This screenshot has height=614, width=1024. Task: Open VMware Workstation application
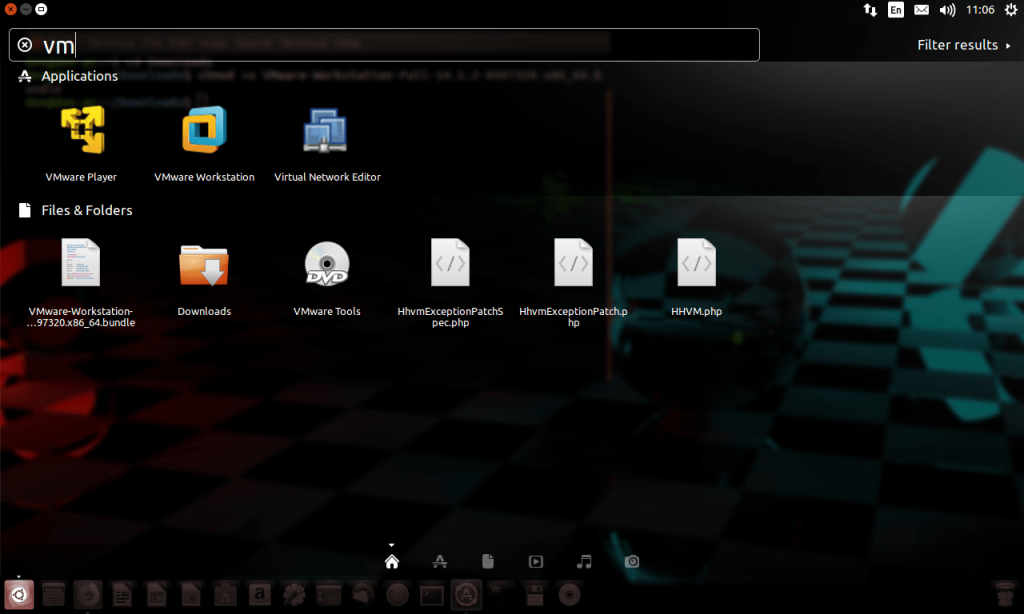204,144
